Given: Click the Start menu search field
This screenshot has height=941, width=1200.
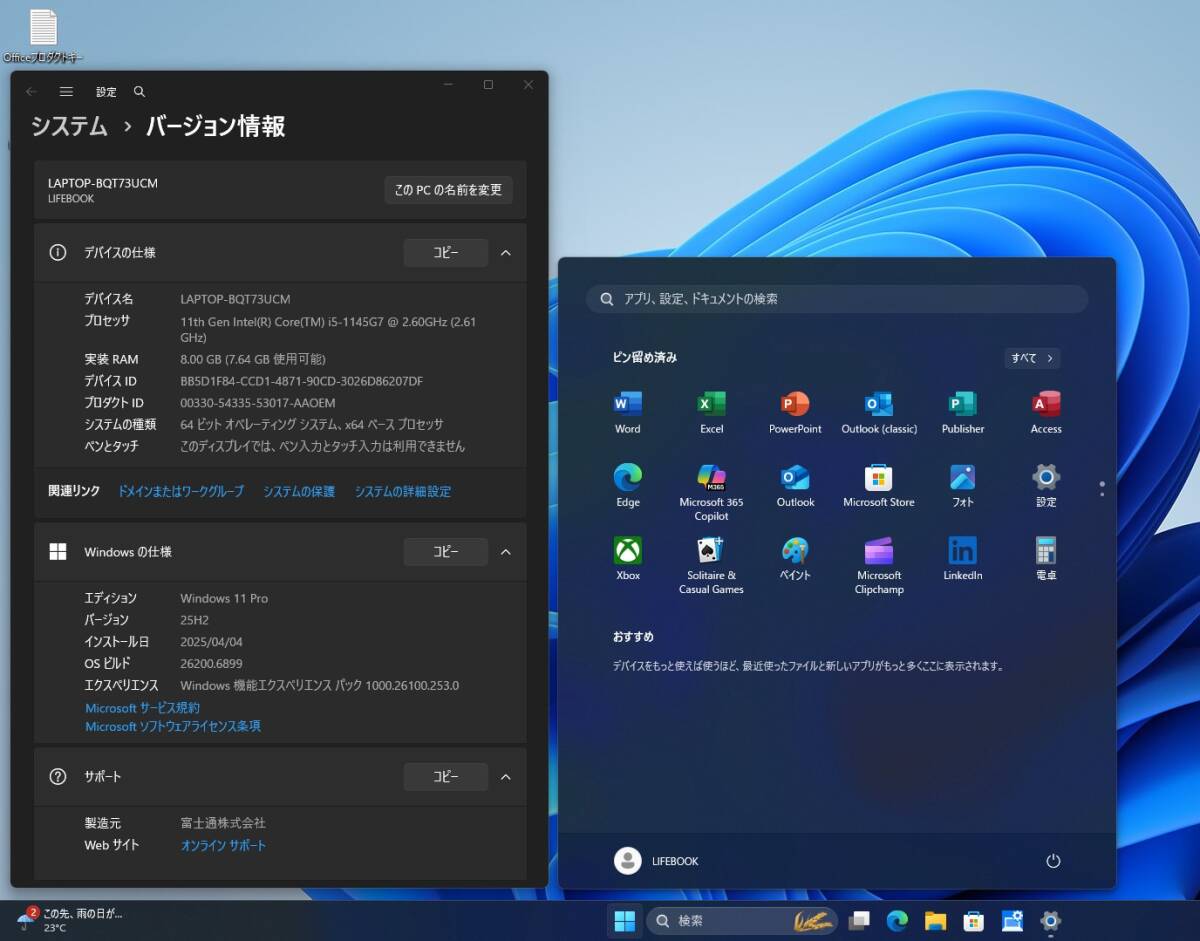Looking at the screenshot, I should tap(836, 299).
